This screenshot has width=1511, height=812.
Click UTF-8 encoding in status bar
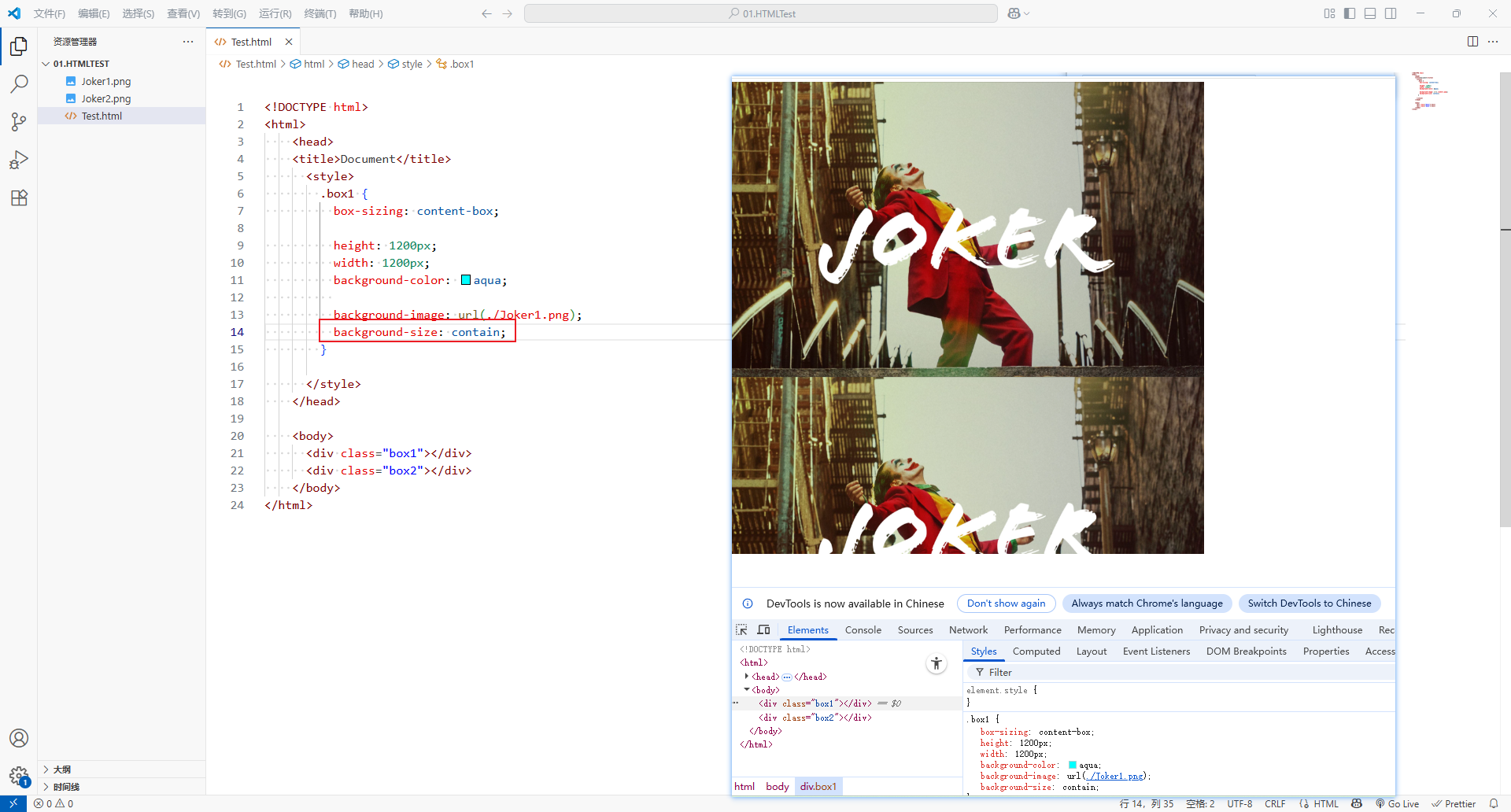coord(1239,803)
